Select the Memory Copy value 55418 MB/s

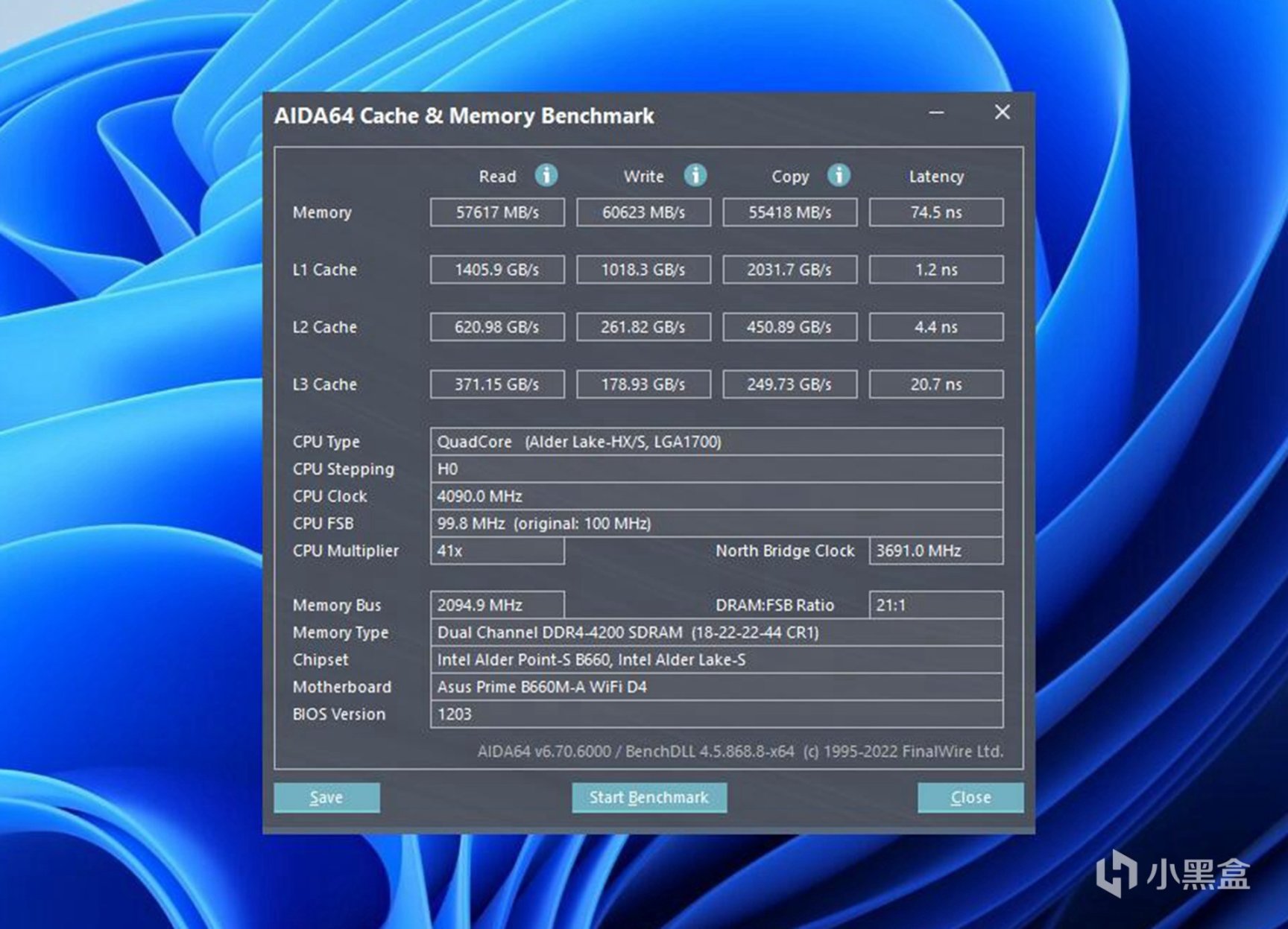[x=789, y=212]
